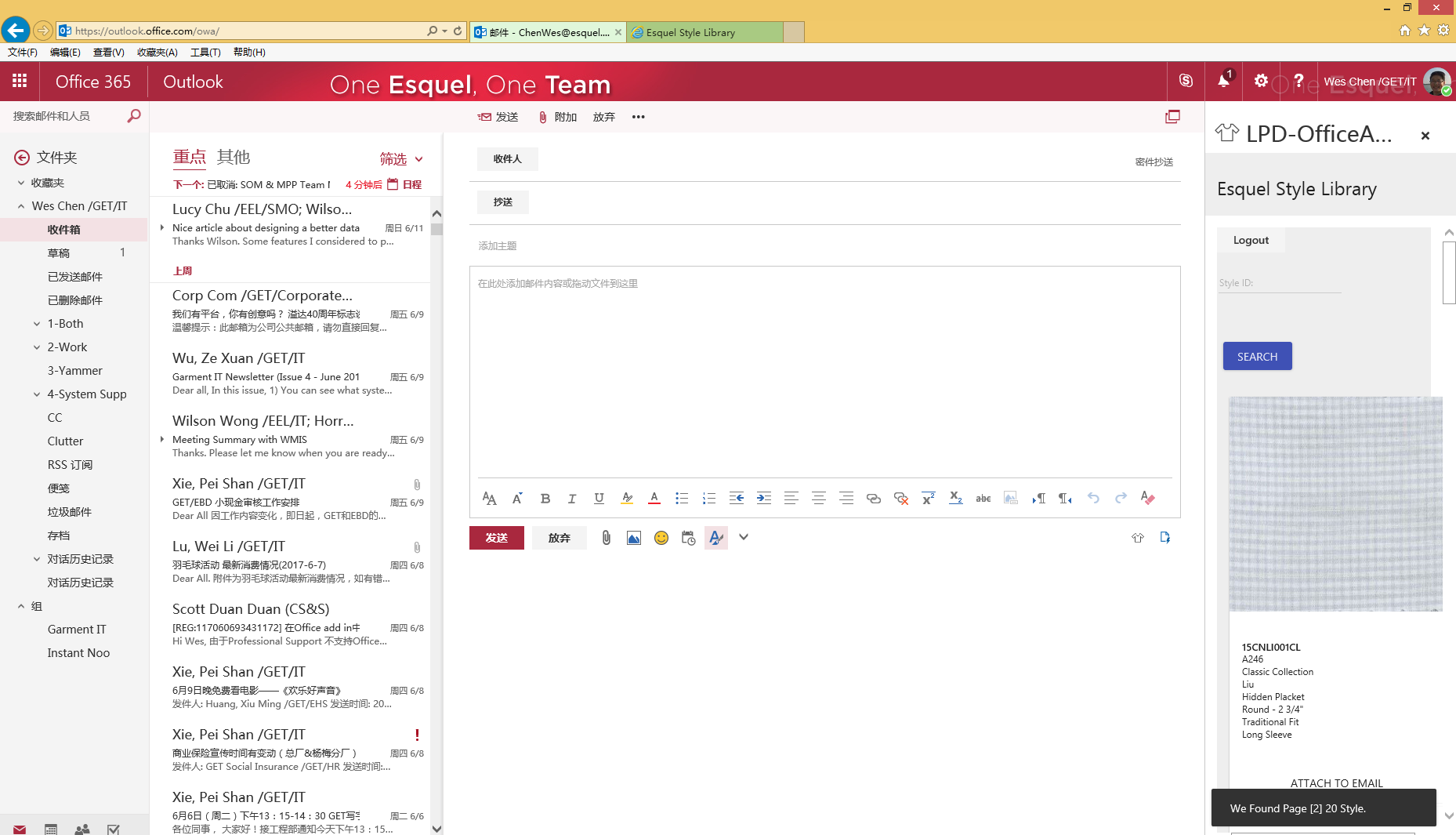Screen dimensions: 1456x835
Task: Align text left
Action: (x=791, y=499)
